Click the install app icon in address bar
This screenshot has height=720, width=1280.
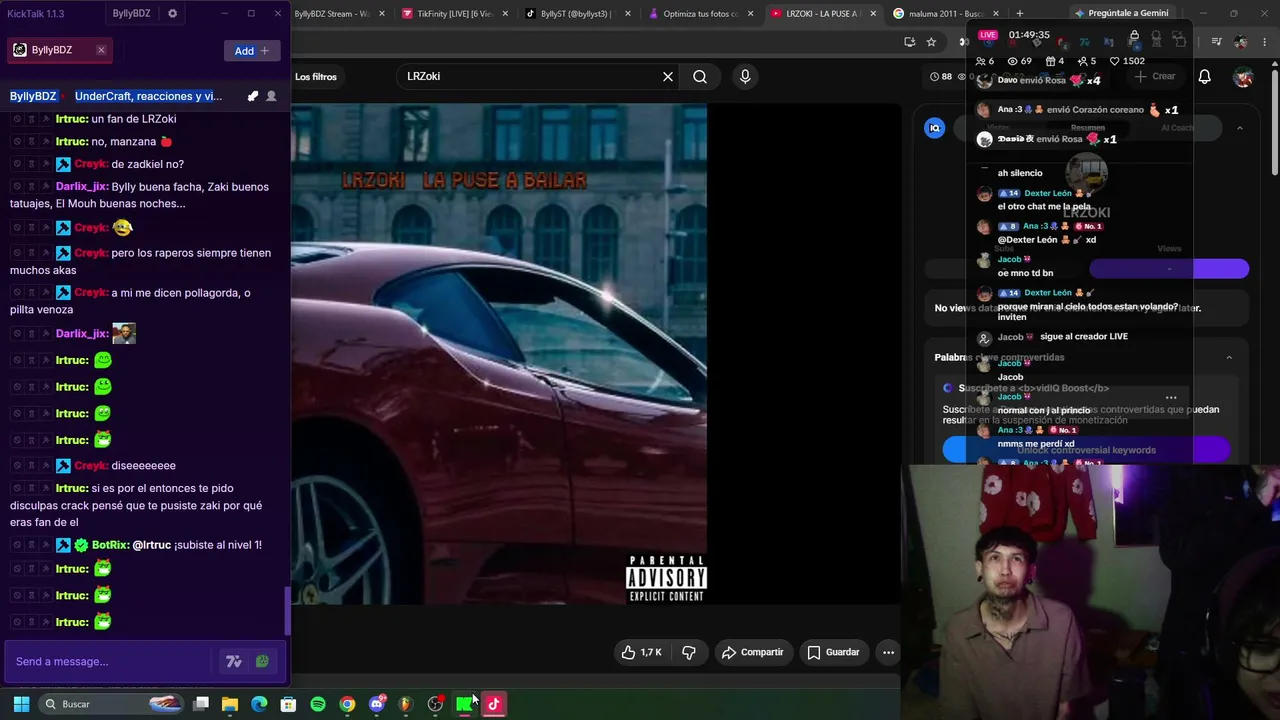(x=909, y=42)
